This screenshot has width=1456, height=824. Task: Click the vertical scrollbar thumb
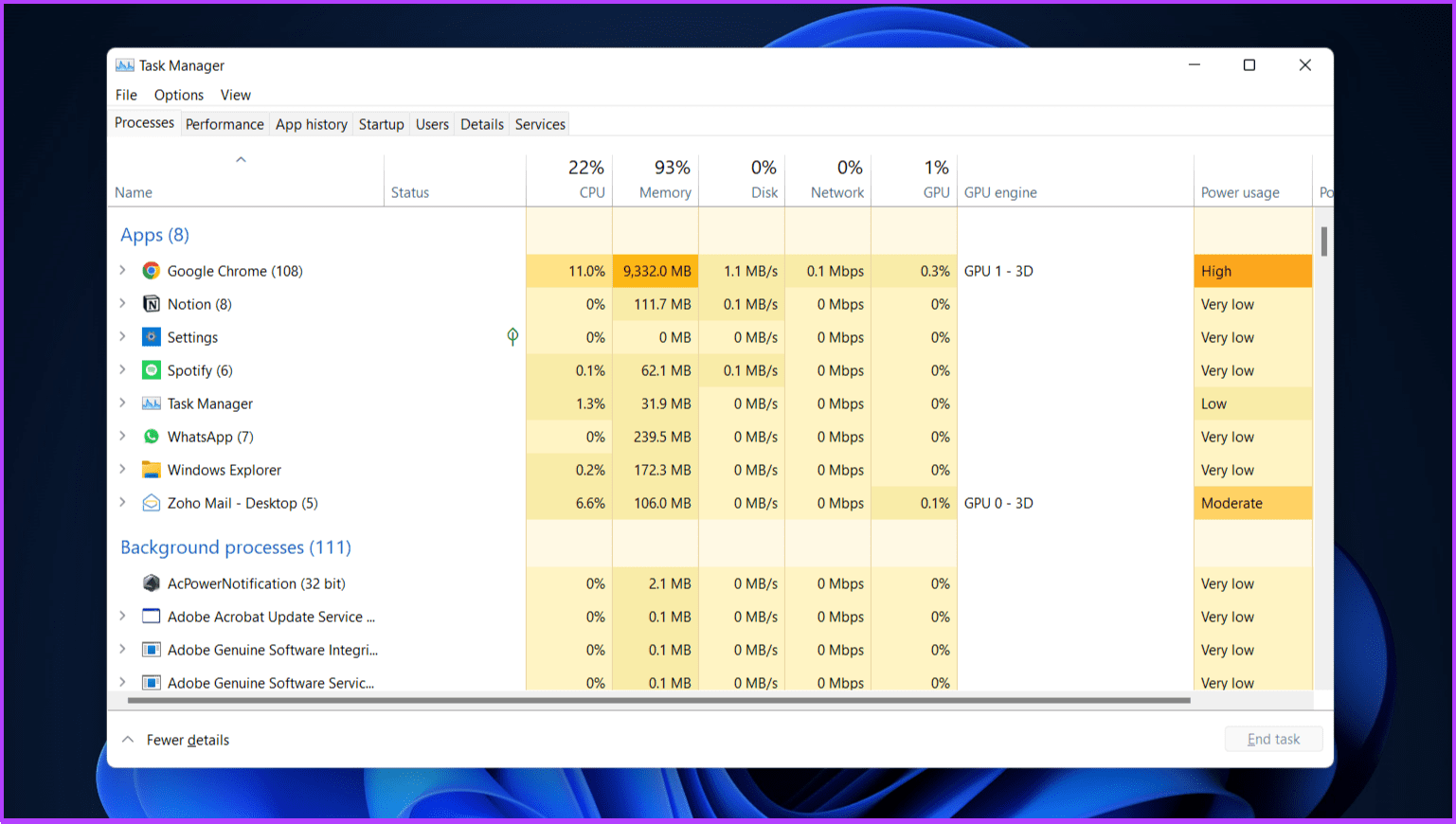click(1323, 242)
